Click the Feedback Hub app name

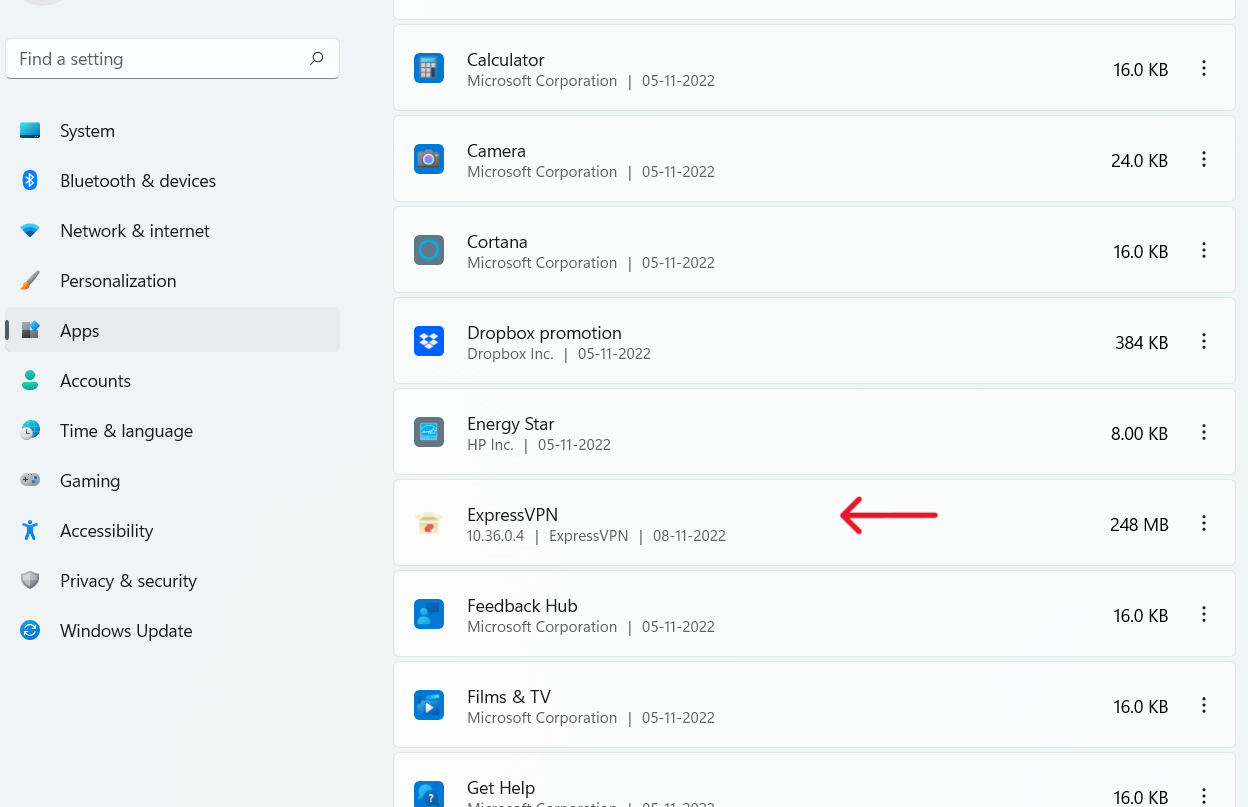(522, 606)
